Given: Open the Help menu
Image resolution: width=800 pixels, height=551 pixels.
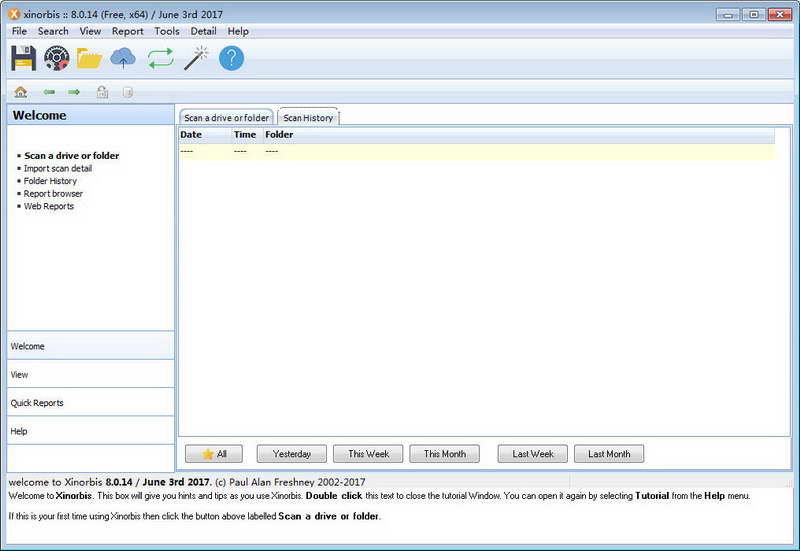Looking at the screenshot, I should tap(238, 31).
